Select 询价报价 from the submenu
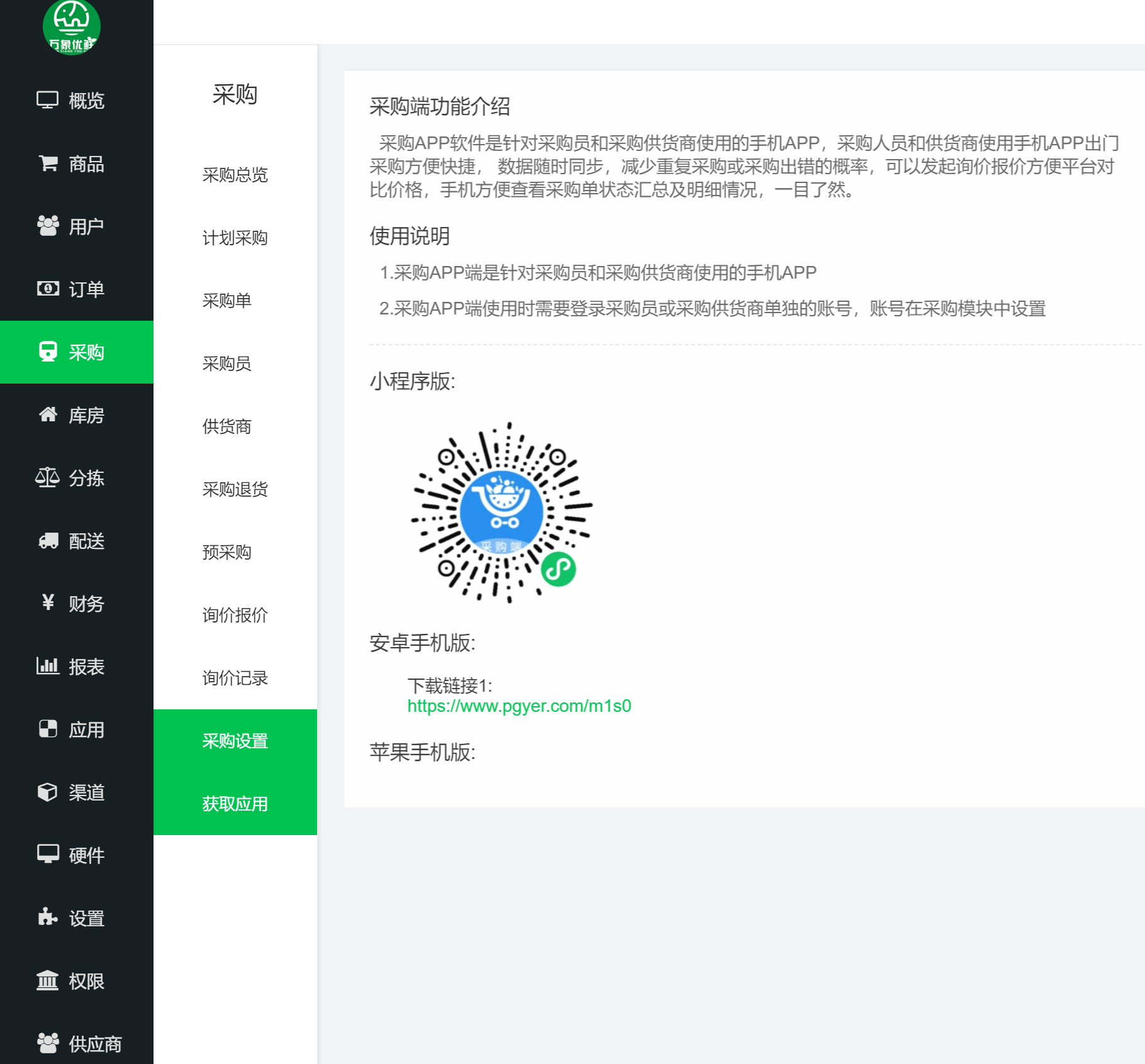Viewport: 1145px width, 1064px height. point(235,615)
